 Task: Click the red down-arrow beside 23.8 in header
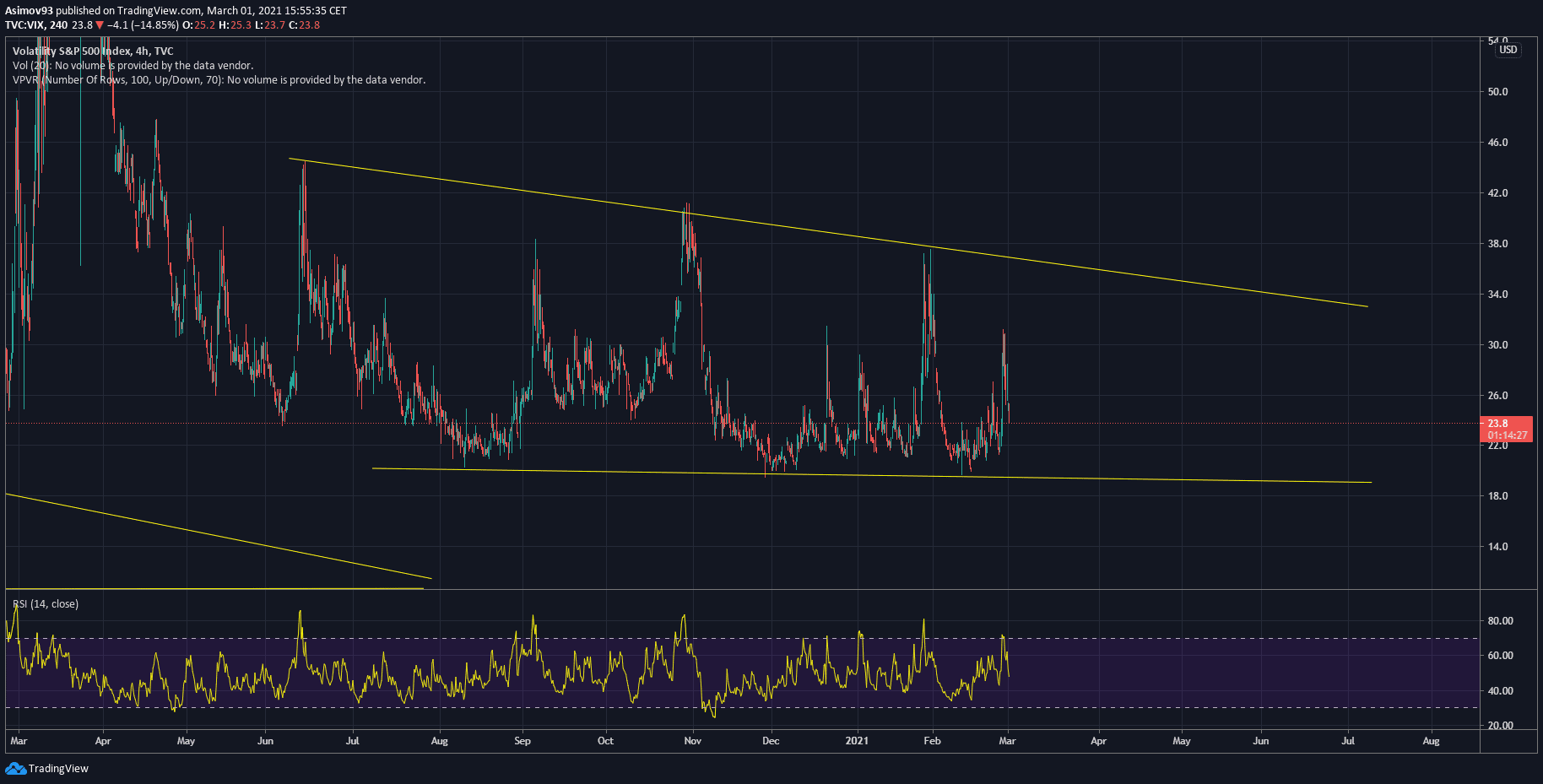[x=100, y=25]
